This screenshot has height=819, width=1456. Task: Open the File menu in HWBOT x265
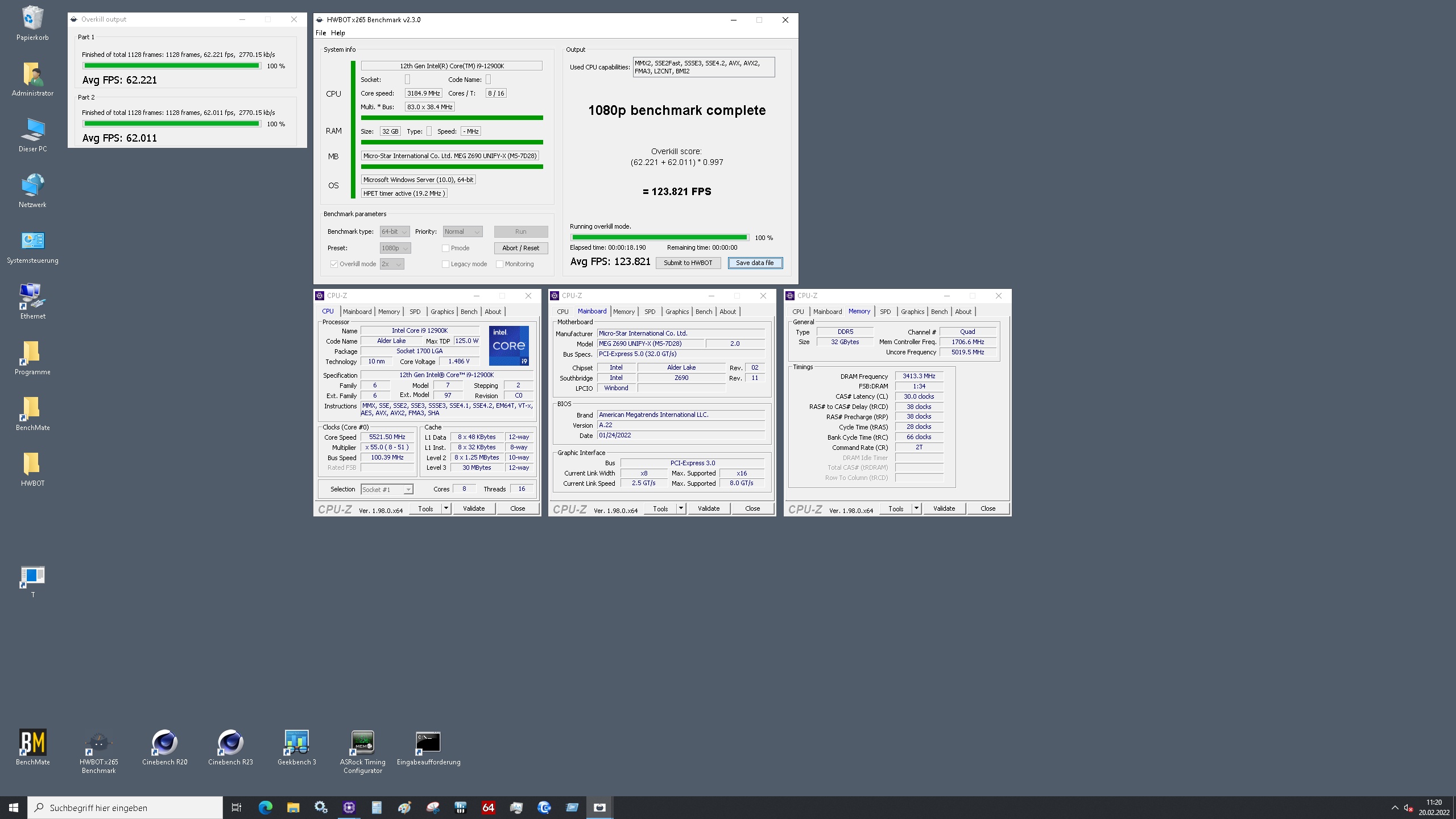point(321,33)
